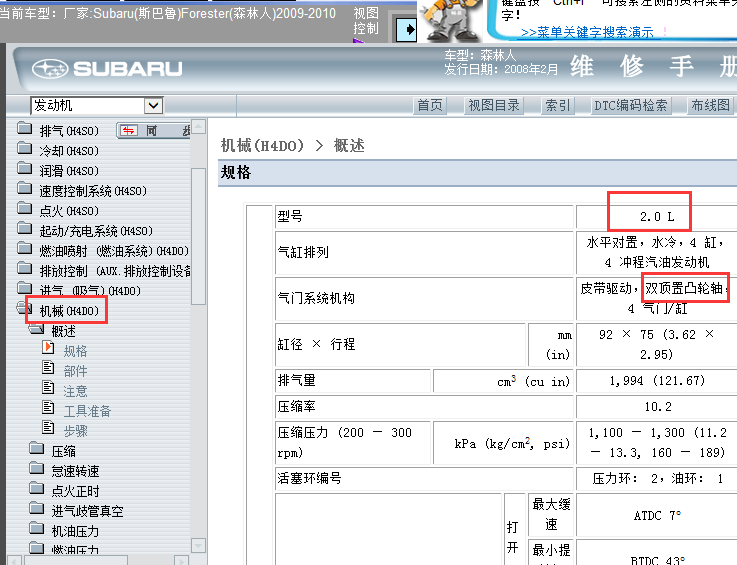Click document icon beside 注意
Viewport: 737px width, 565px height.
[x=48, y=387]
